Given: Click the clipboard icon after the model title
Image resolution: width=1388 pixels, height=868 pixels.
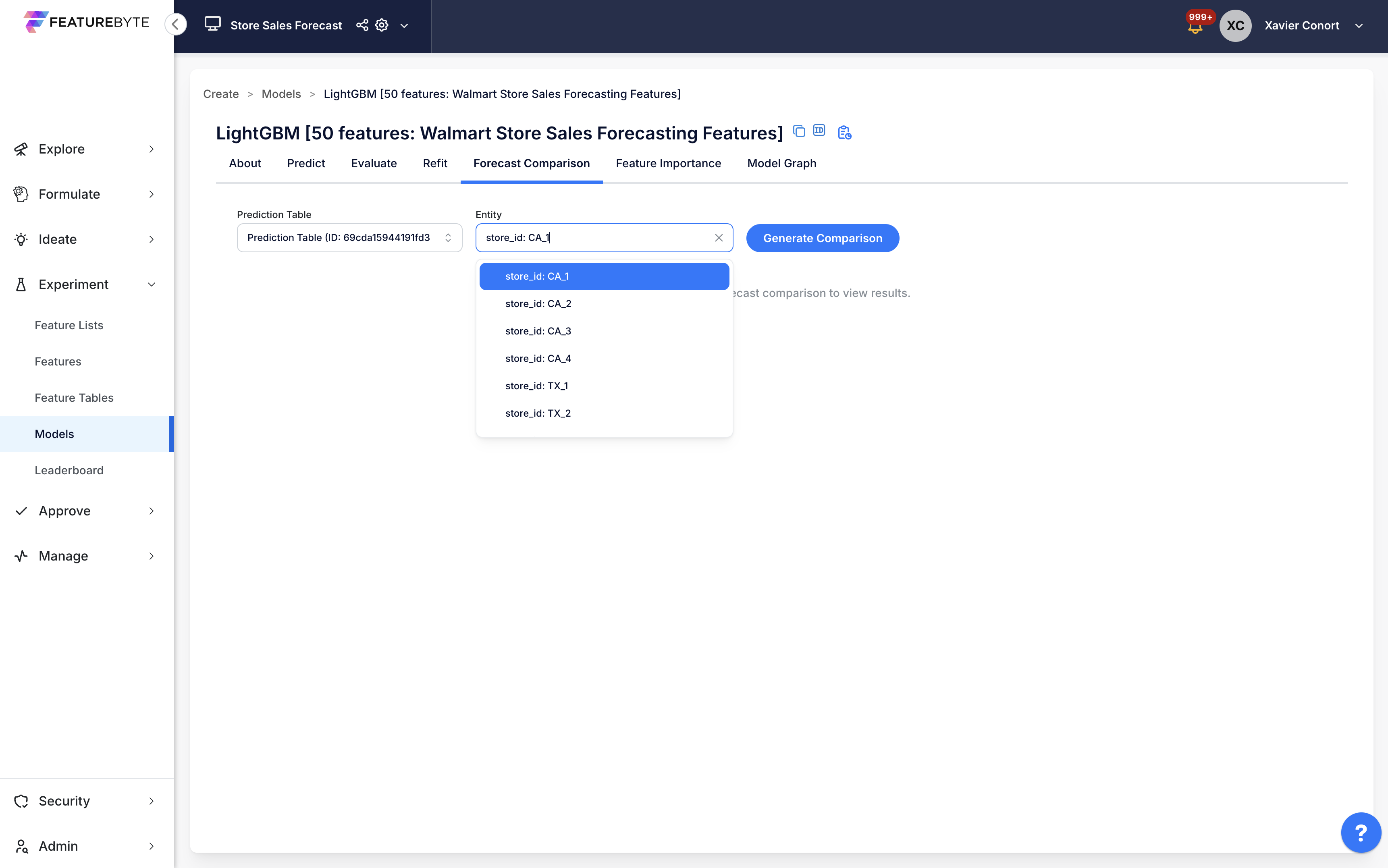Looking at the screenshot, I should coord(844,133).
